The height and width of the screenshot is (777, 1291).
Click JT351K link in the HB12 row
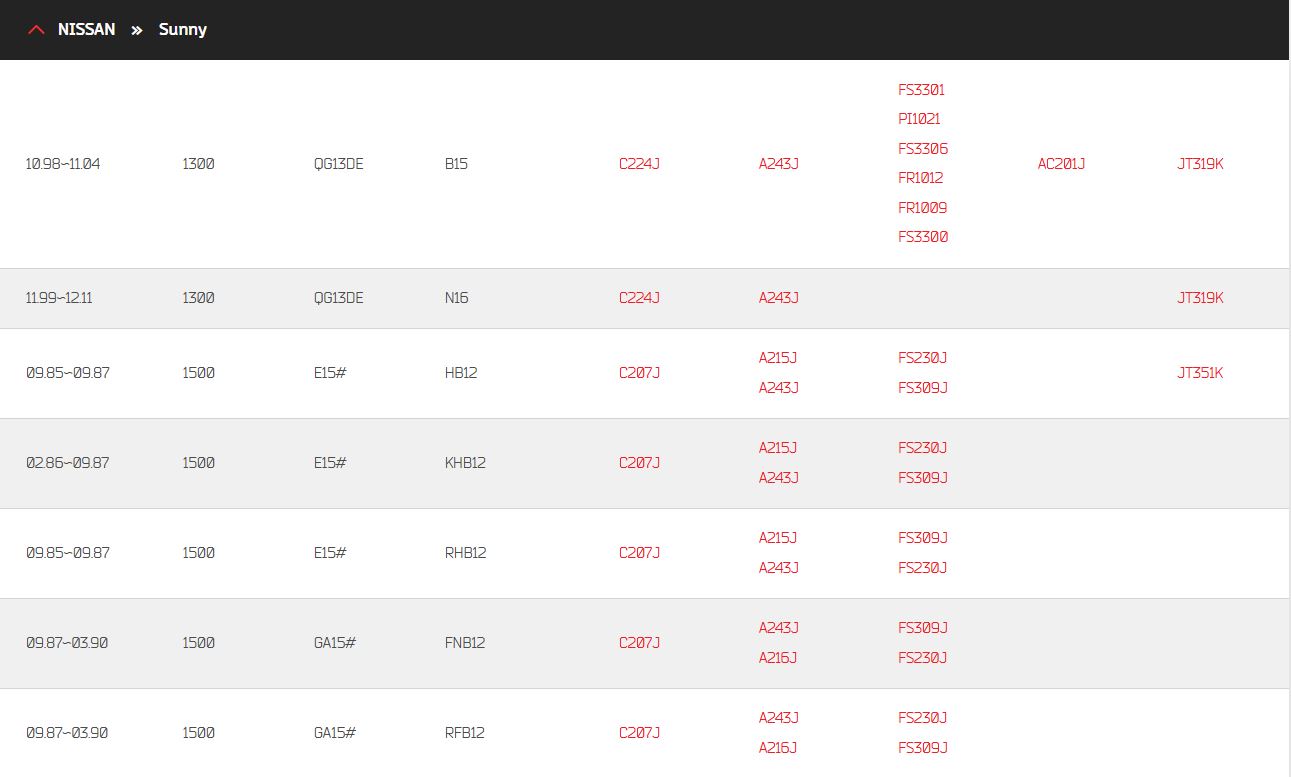pos(1200,373)
